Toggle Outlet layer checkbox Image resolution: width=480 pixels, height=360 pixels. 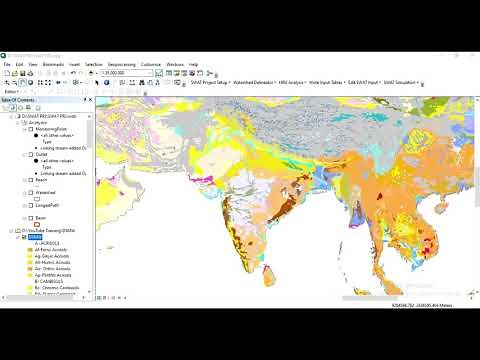(x=31, y=154)
